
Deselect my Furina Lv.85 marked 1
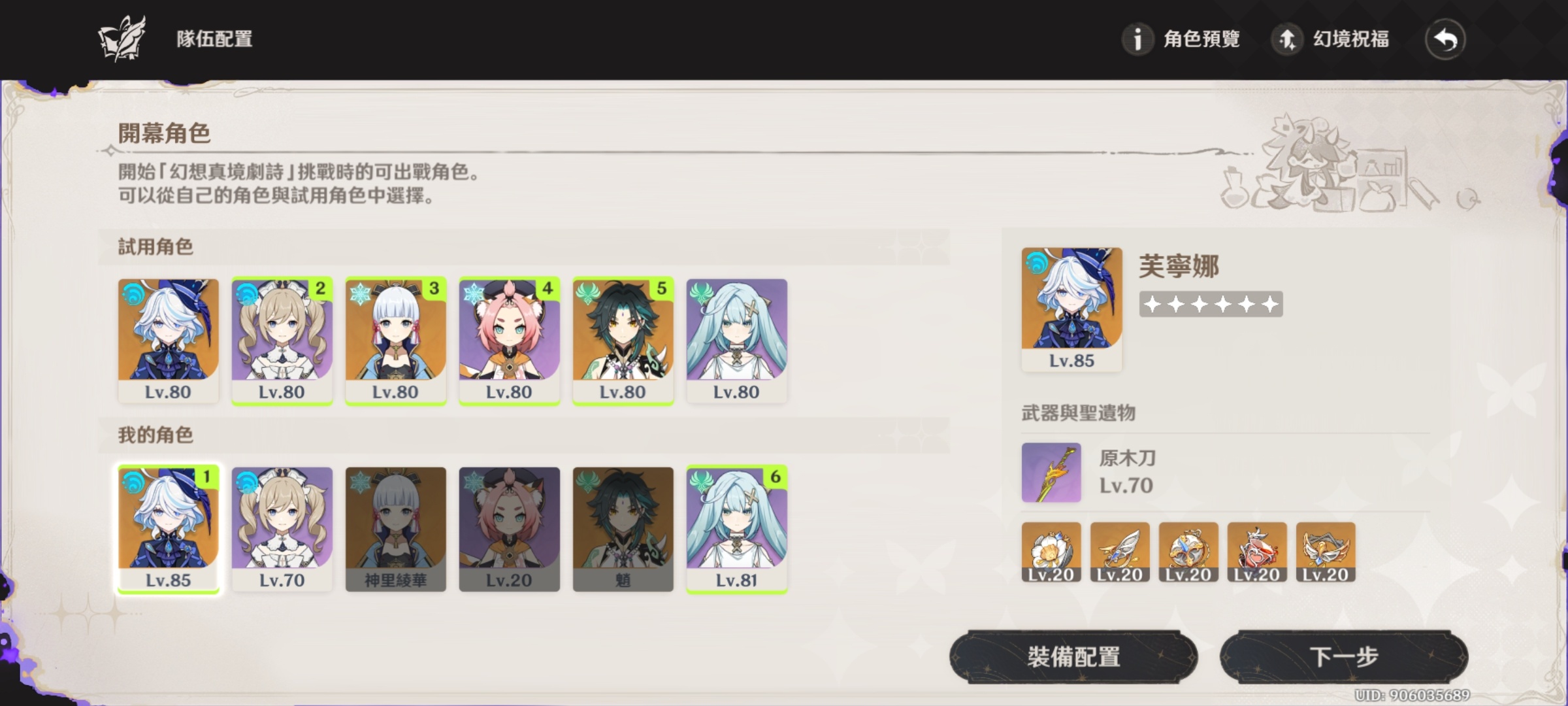(x=169, y=529)
